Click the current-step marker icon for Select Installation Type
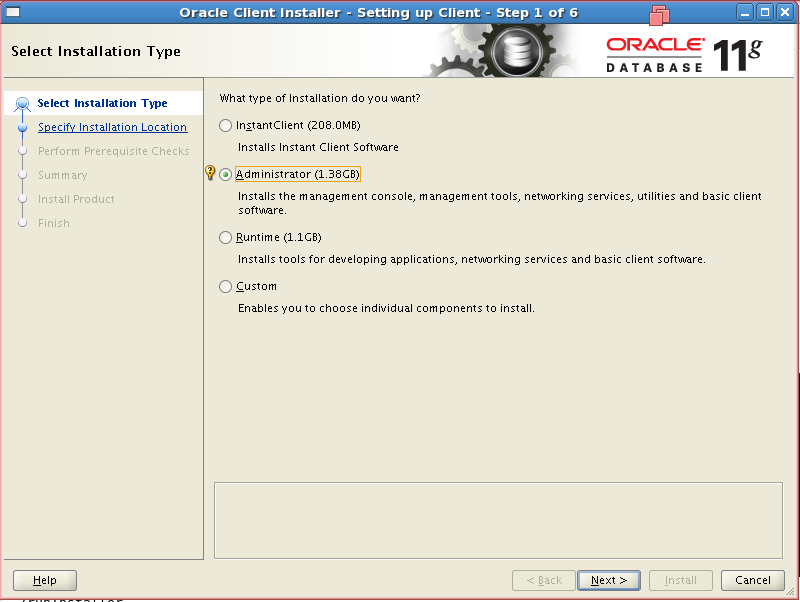 click(x=22, y=104)
